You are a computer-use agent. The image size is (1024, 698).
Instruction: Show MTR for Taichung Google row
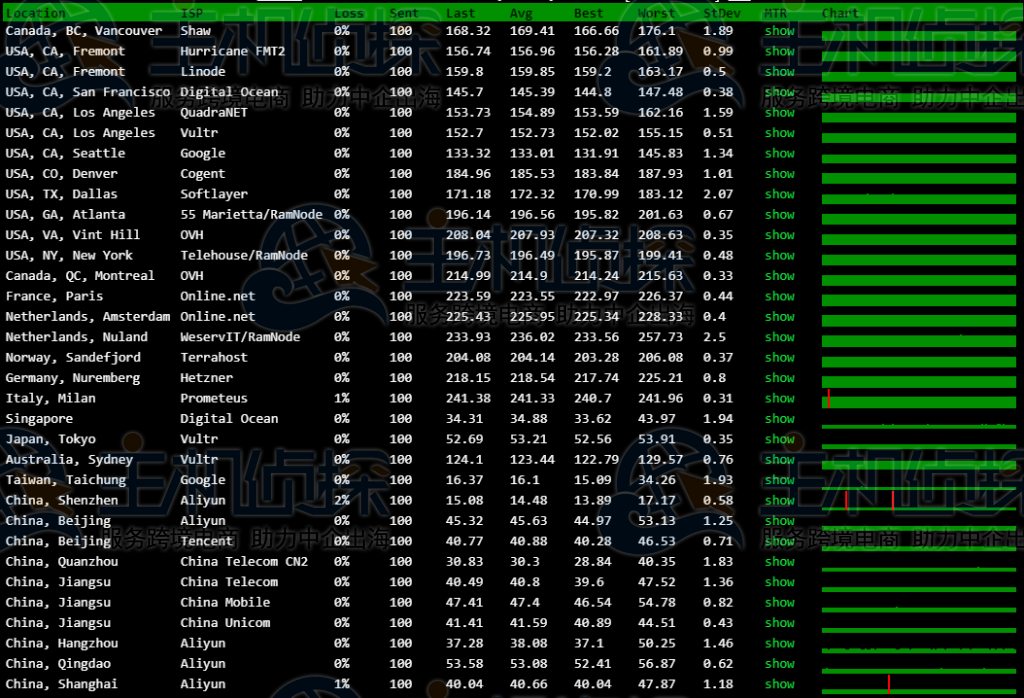pyautogui.click(x=780, y=480)
